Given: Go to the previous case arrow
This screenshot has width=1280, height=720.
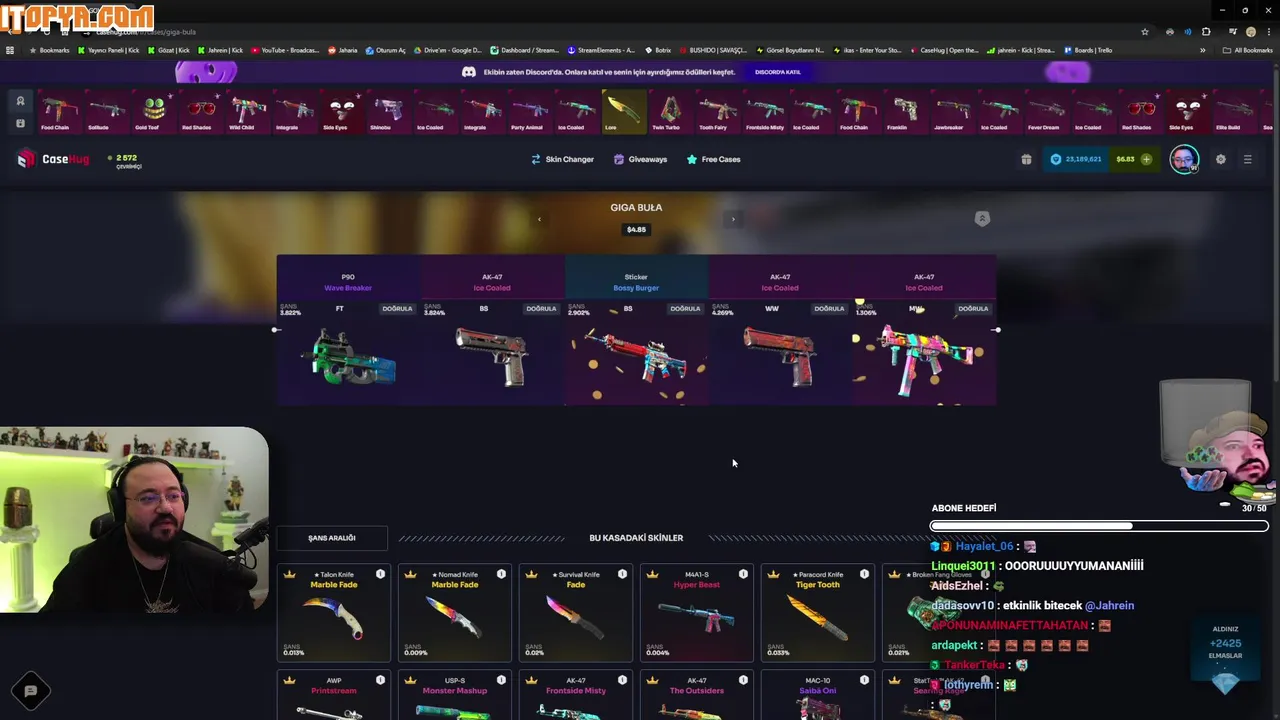Looking at the screenshot, I should click(539, 219).
